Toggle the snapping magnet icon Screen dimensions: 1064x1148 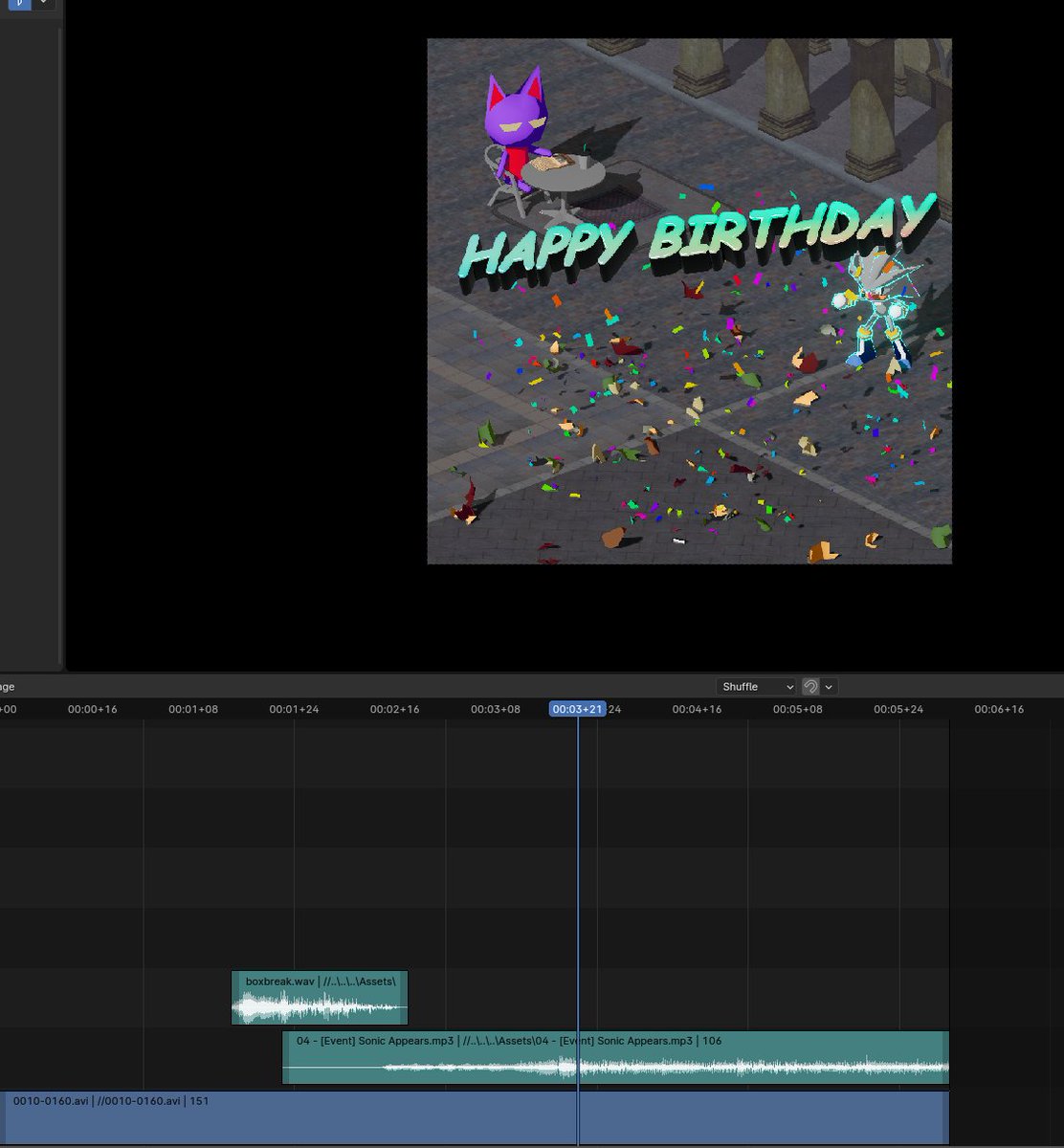point(810,687)
